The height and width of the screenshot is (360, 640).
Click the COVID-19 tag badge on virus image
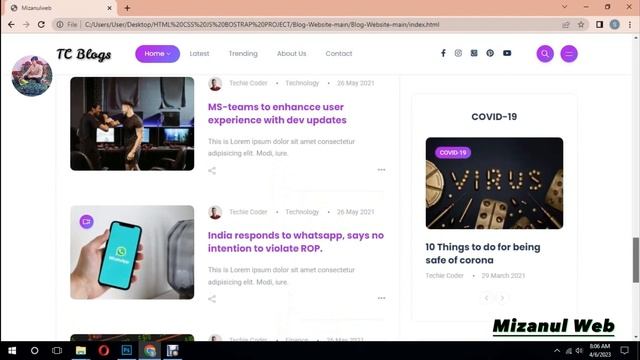point(453,153)
